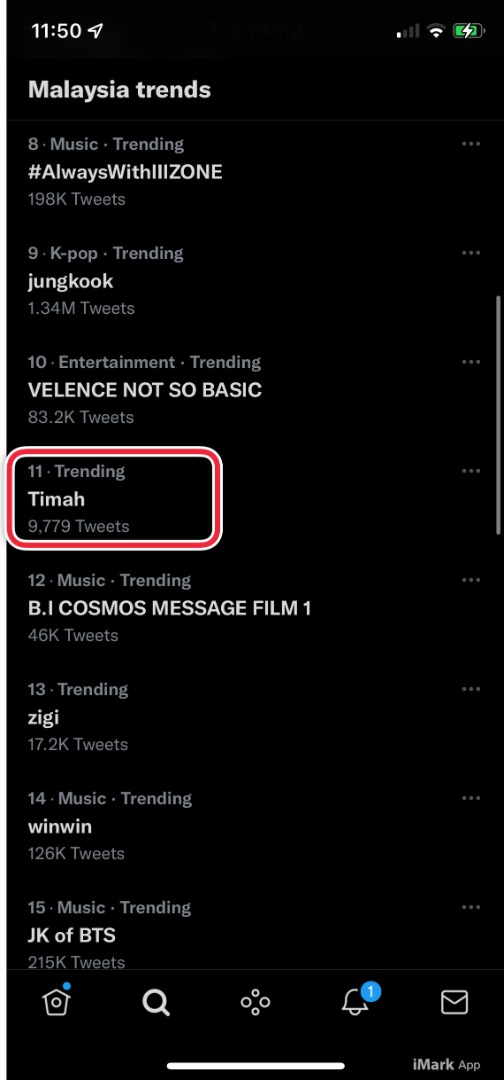504x1080 pixels.
Task: Open the Home tab icon
Action: 56,1001
